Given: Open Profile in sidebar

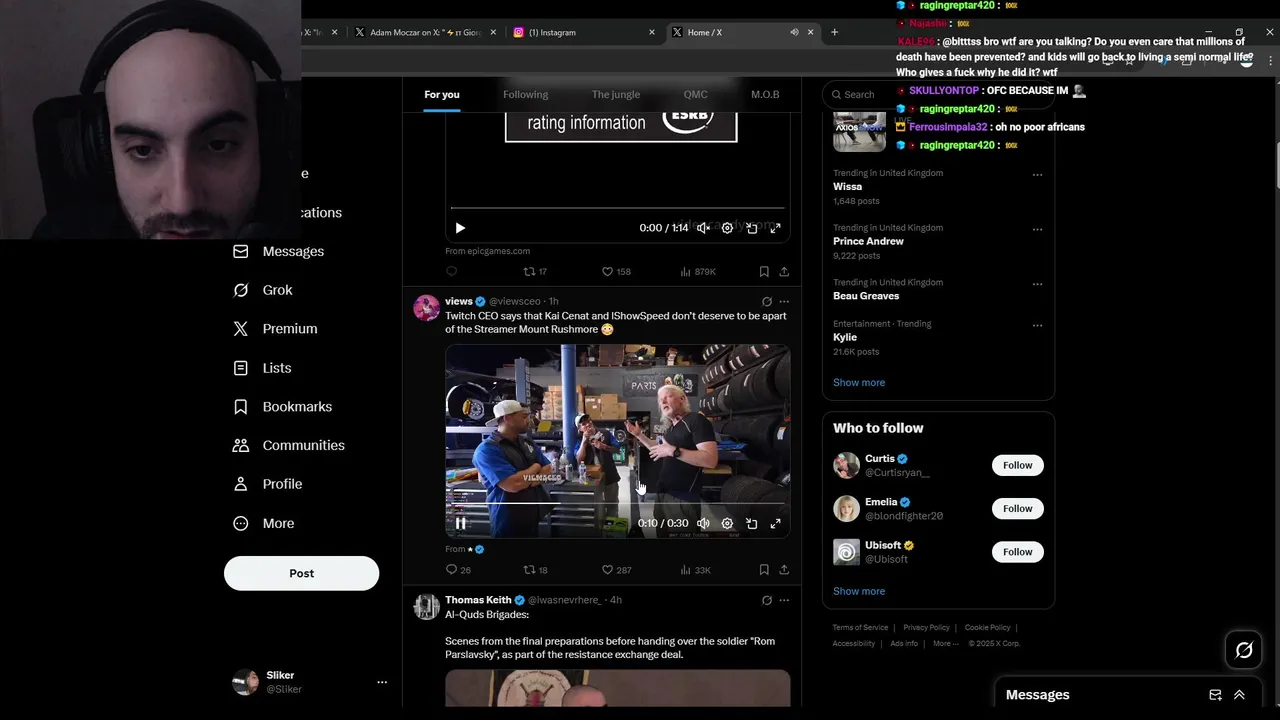Looking at the screenshot, I should 267,484.
